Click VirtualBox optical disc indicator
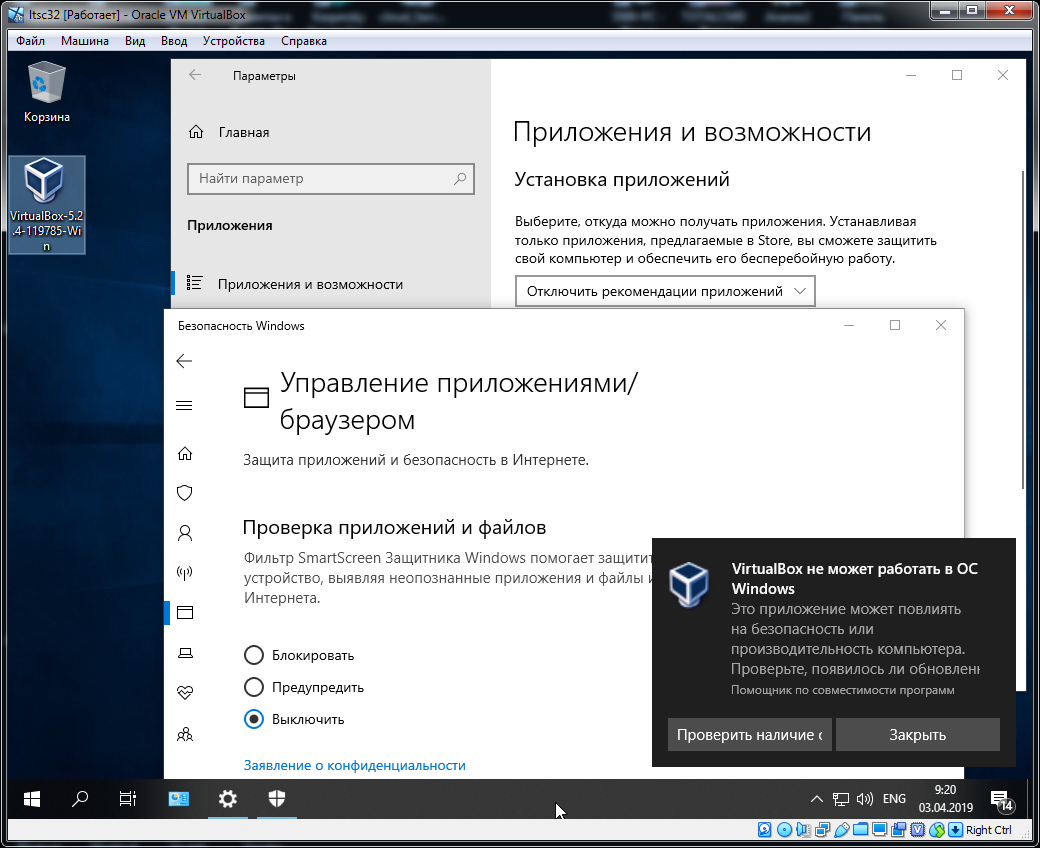1040x848 pixels. 784,829
